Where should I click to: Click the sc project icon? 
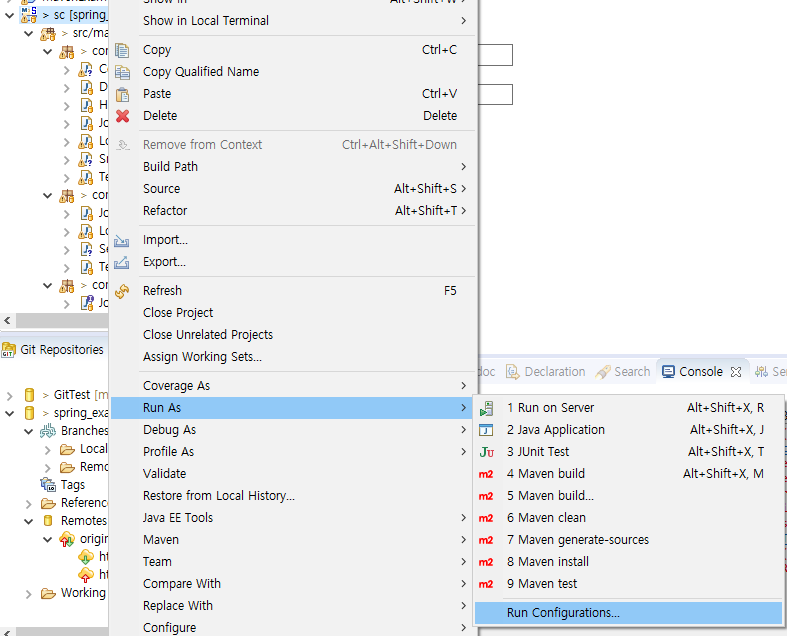29,15
